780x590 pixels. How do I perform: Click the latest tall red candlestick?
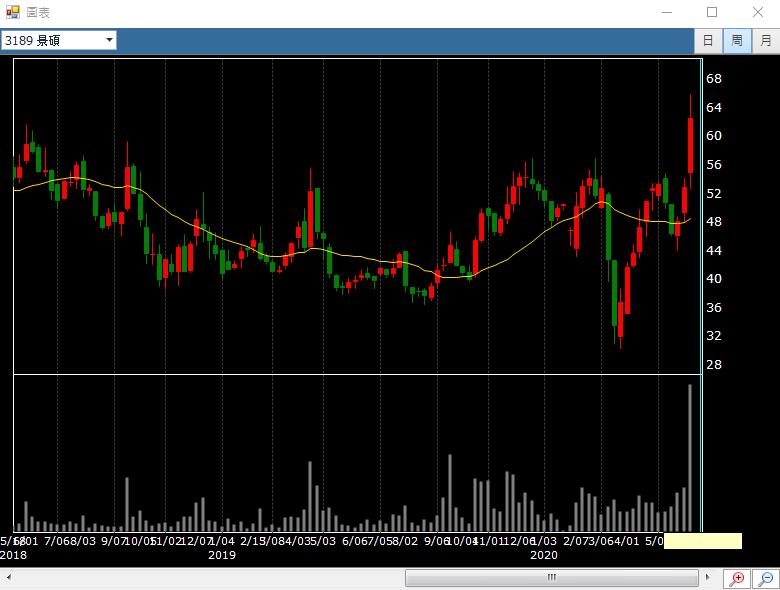(690, 145)
